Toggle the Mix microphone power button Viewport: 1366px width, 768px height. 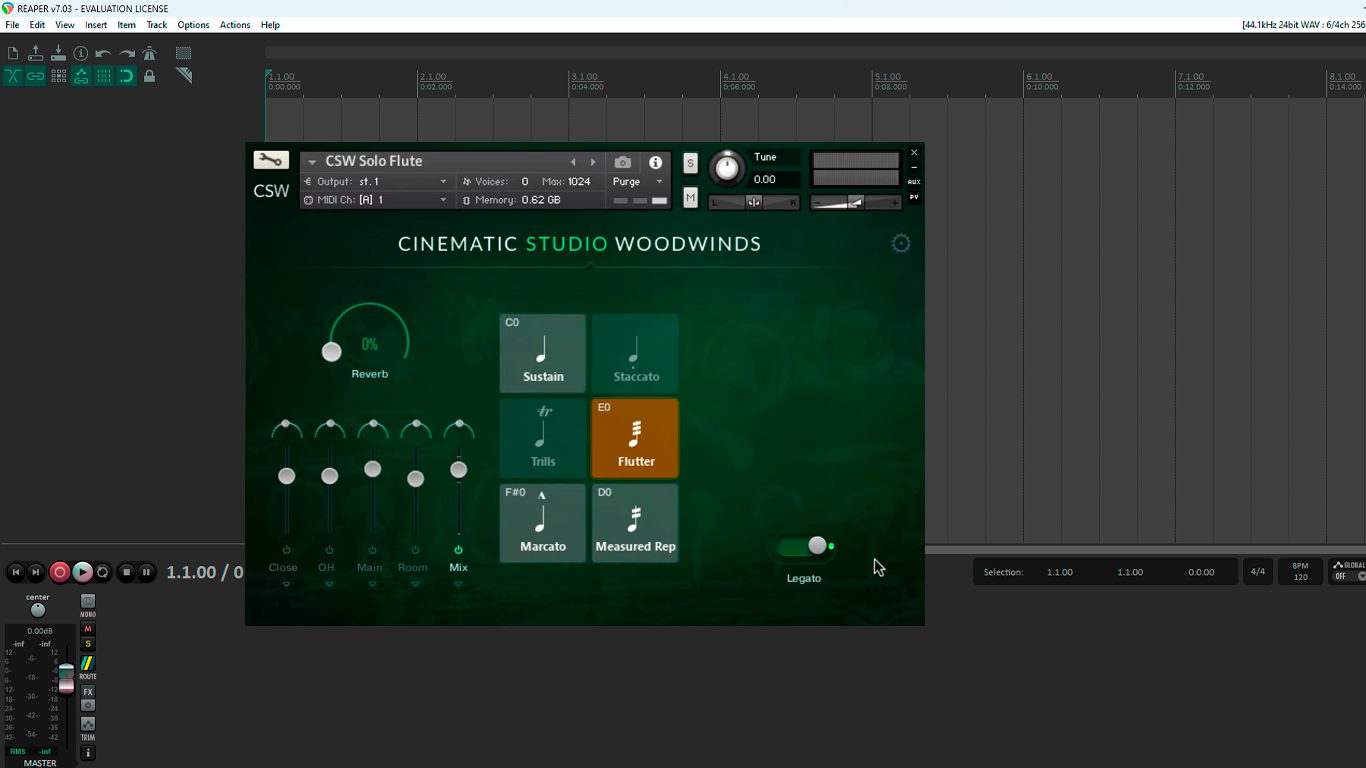coord(458,550)
